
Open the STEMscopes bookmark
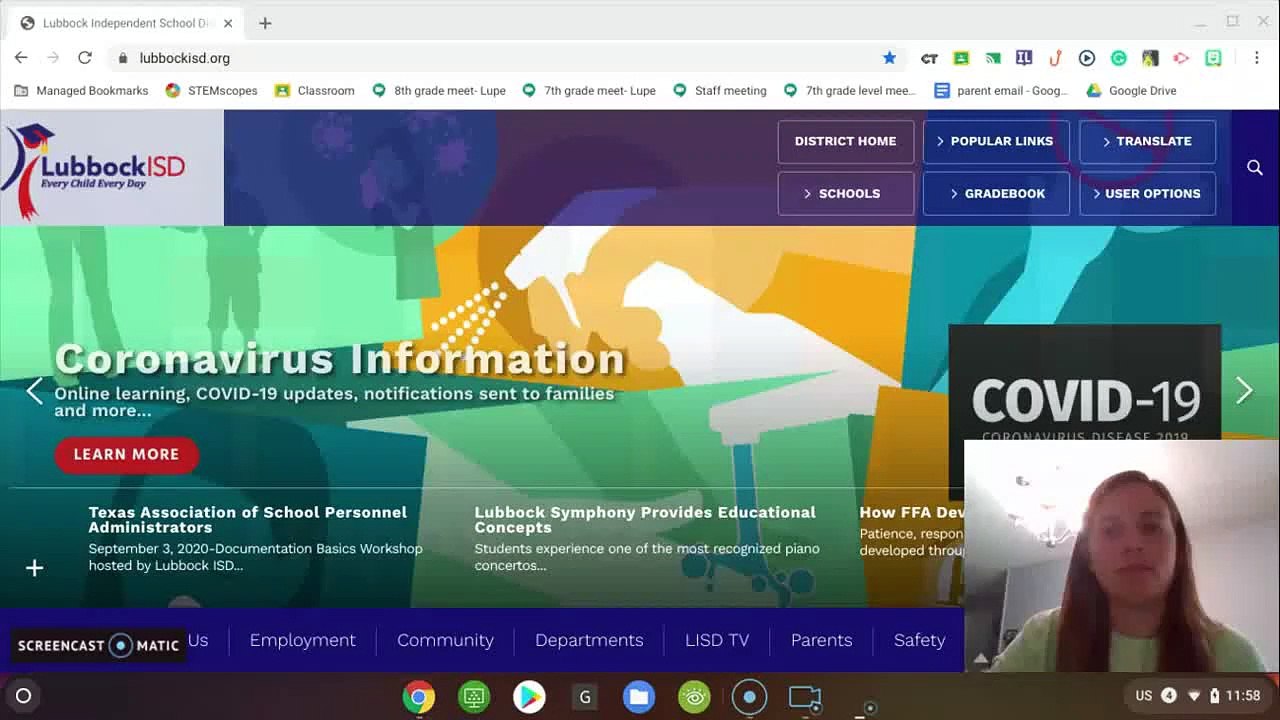(211, 90)
